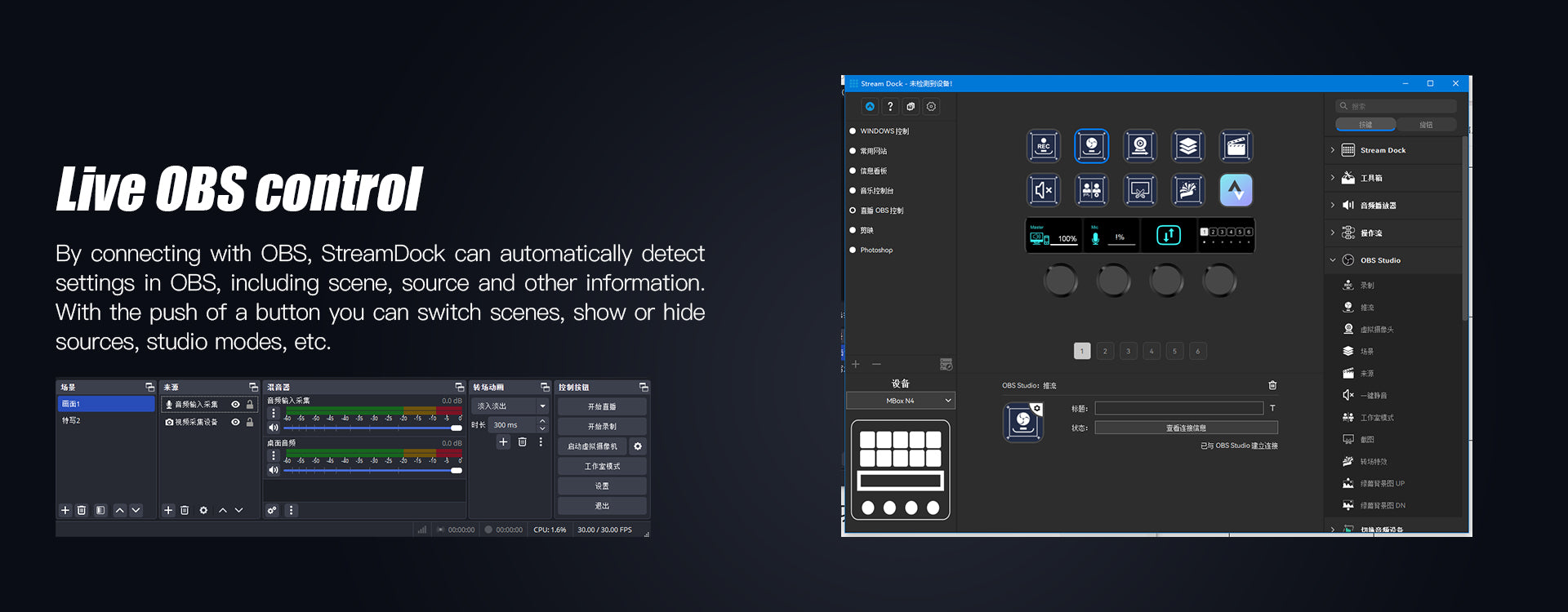The height and width of the screenshot is (612, 1568).
Task: Click the scene layers key icon
Action: tap(1188, 147)
